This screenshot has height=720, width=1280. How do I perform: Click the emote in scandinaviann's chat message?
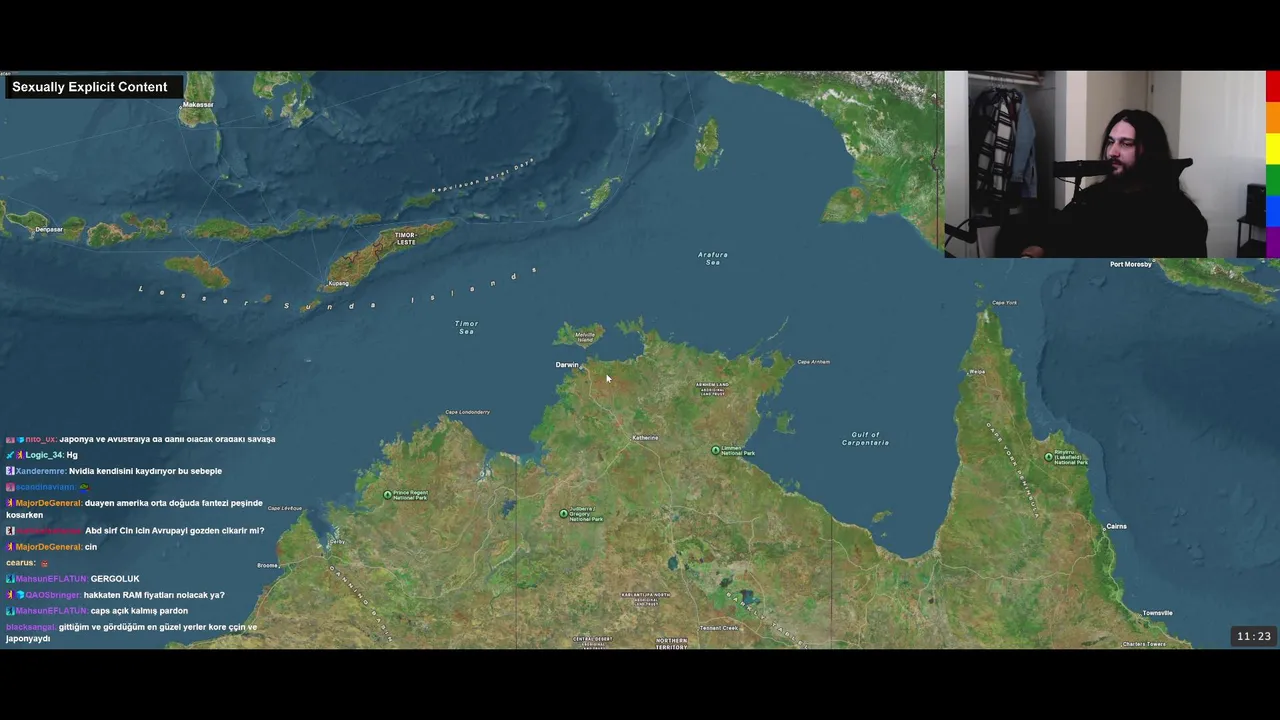coord(84,487)
